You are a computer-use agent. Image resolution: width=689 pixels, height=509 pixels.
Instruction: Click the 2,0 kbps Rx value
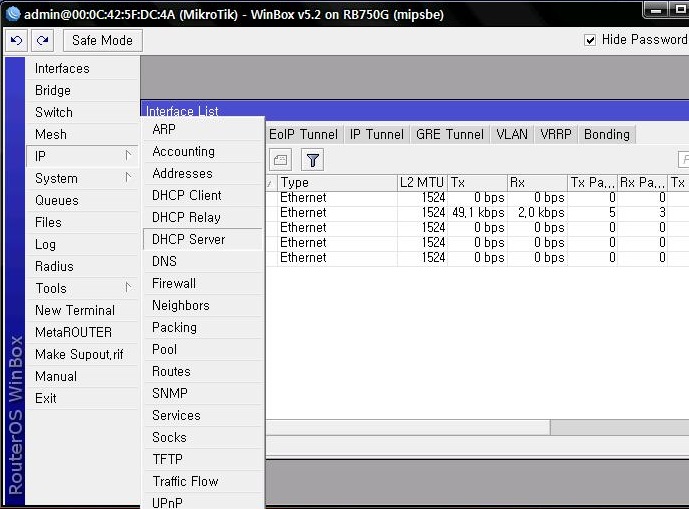pos(541,213)
